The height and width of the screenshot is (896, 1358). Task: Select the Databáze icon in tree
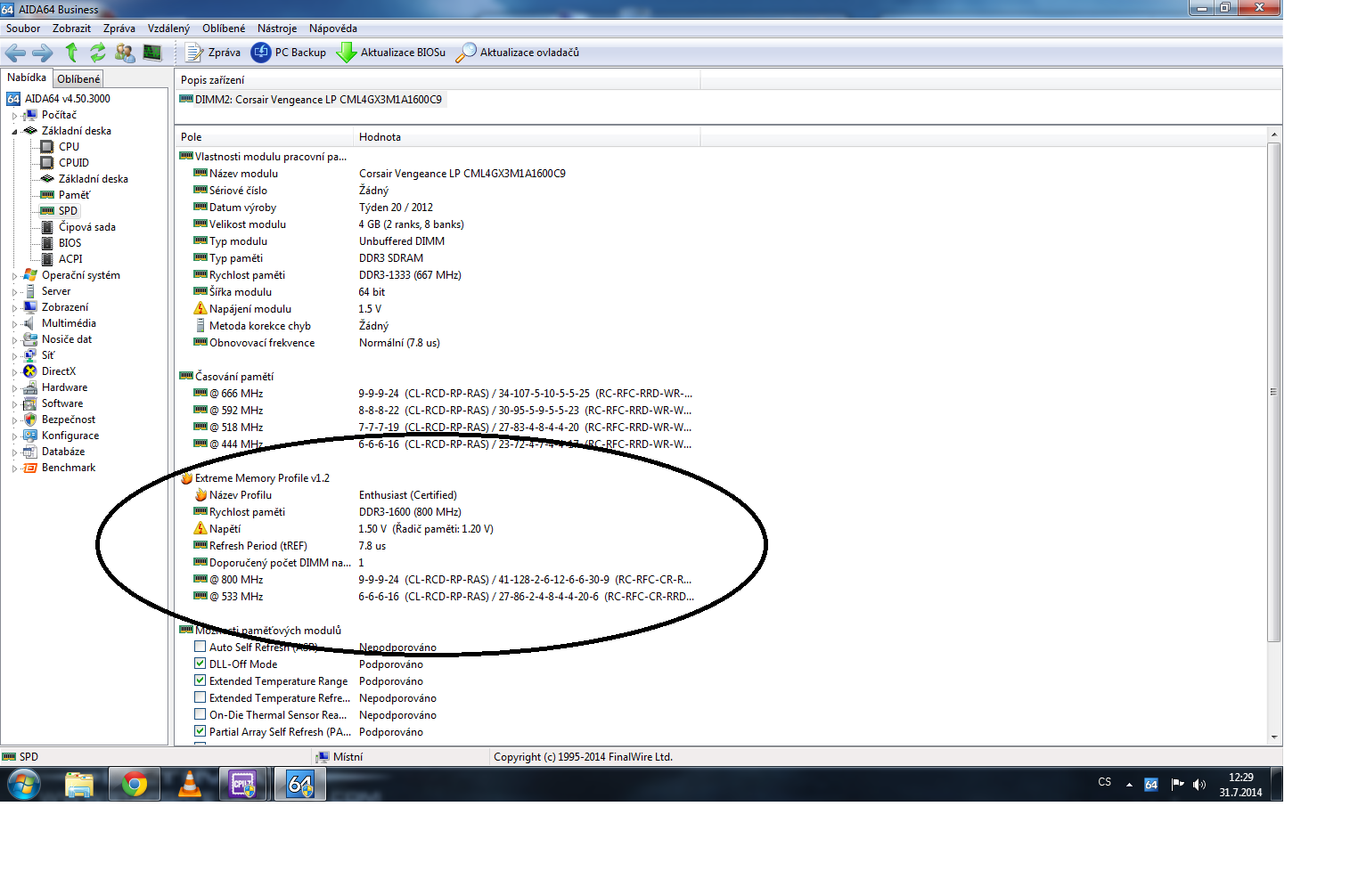(x=30, y=452)
